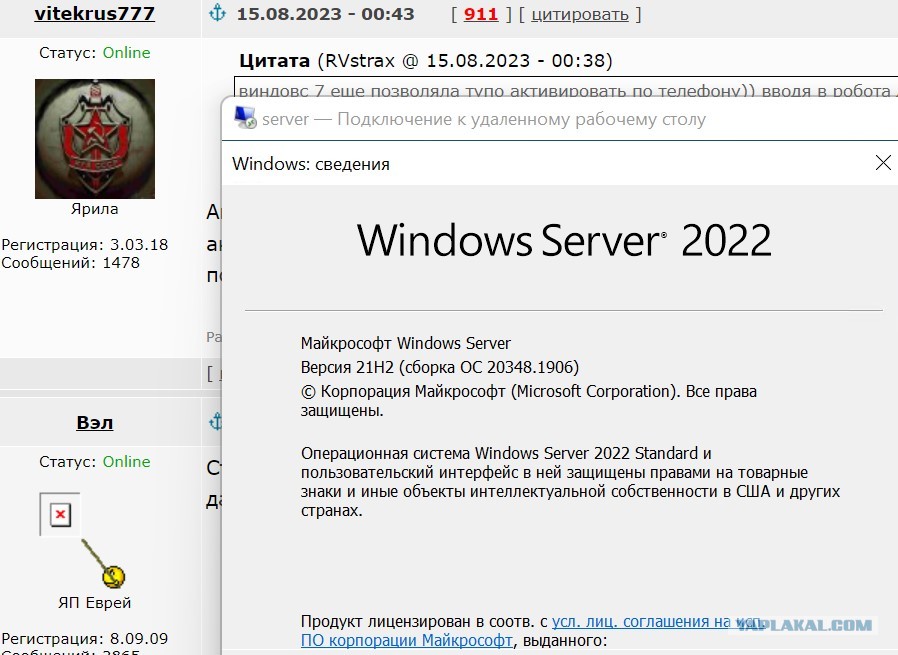The image size is (898, 655).
Task: Open the усл. лиц. соглашения license link
Action: point(656,621)
